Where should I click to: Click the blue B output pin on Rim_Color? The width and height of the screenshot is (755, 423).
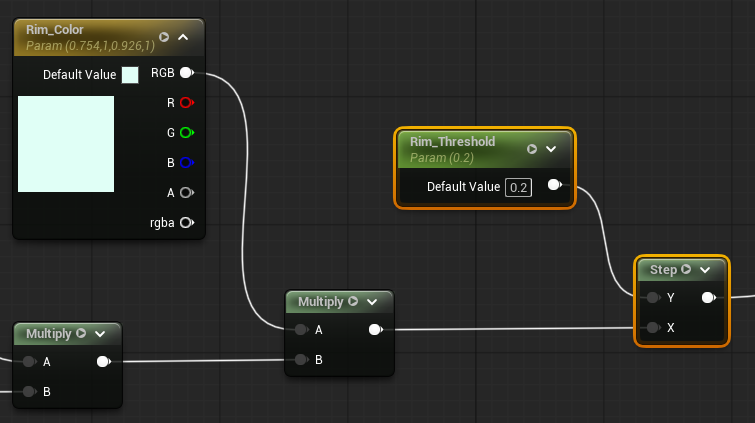point(186,162)
